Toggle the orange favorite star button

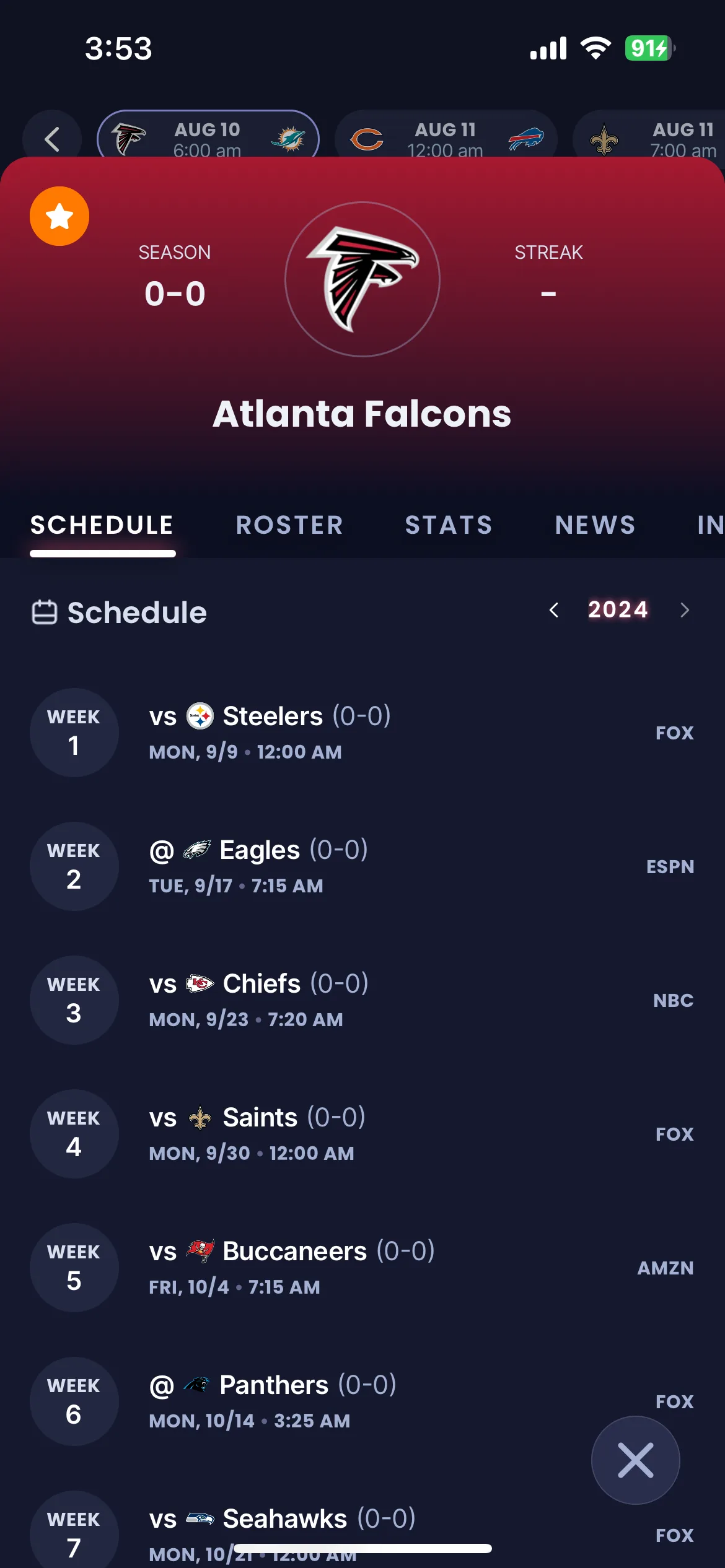tap(59, 216)
